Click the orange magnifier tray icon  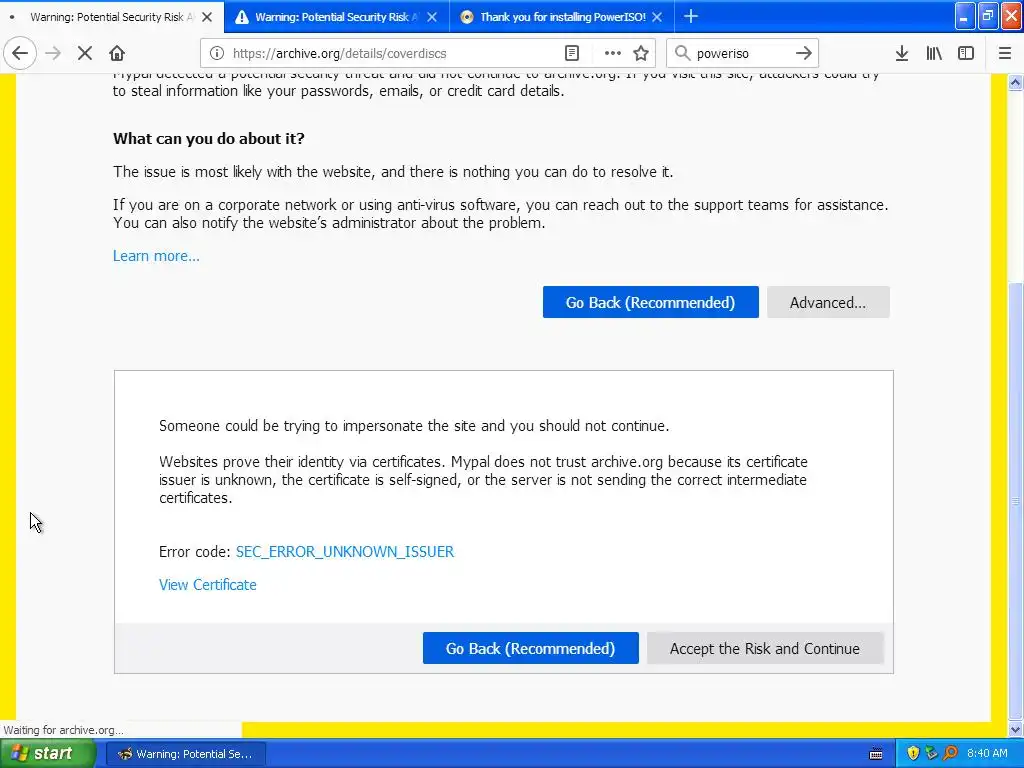[950, 754]
